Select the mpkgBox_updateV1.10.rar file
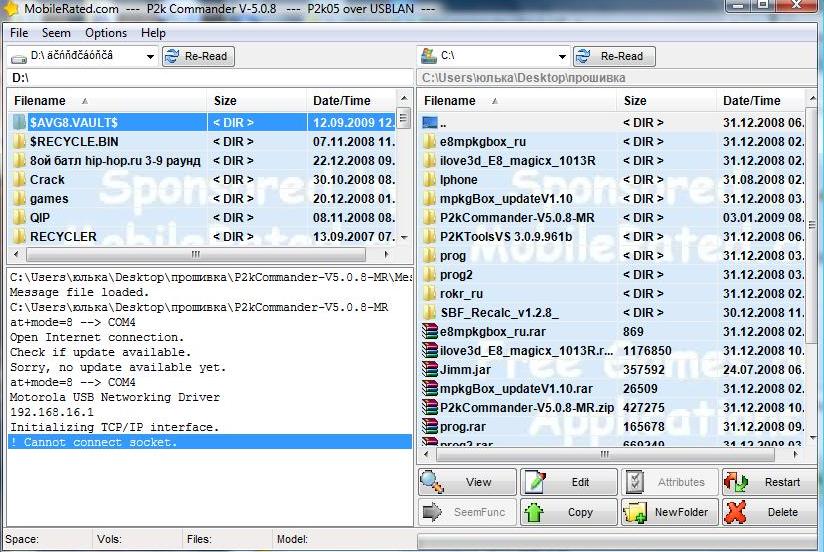The image size is (824, 552). pos(612,389)
